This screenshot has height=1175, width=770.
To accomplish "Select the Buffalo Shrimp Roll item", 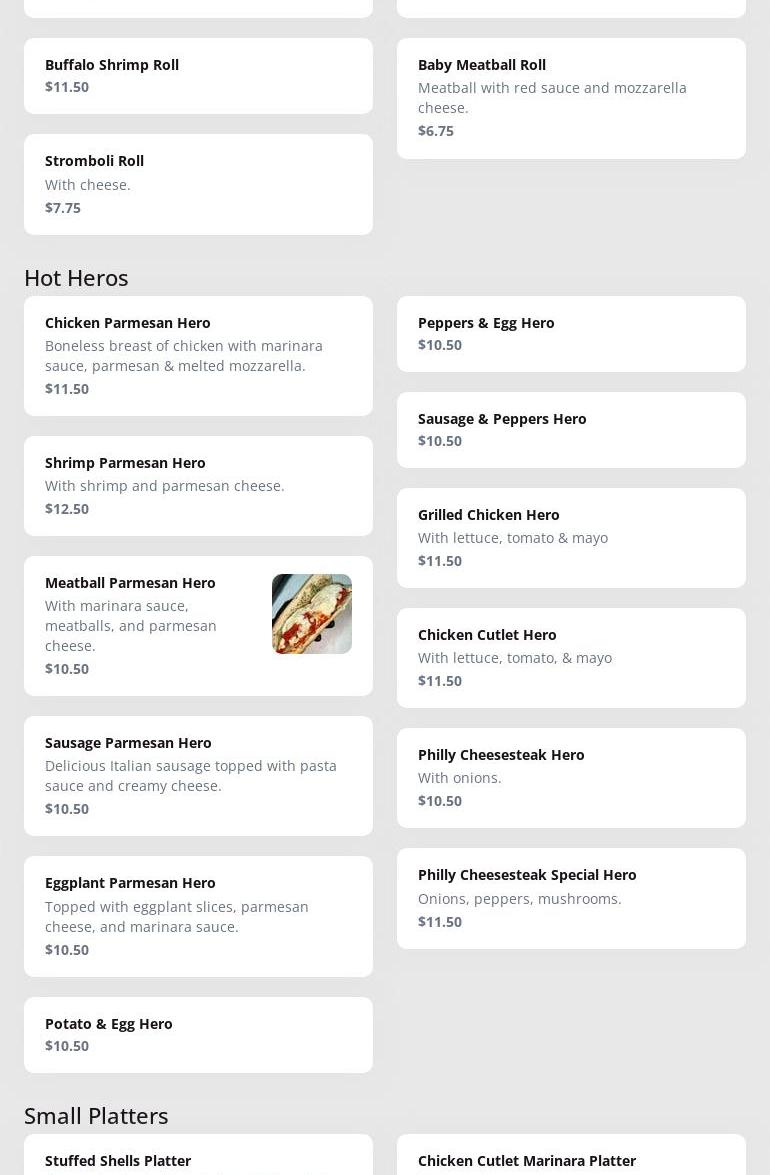I will (198, 76).
